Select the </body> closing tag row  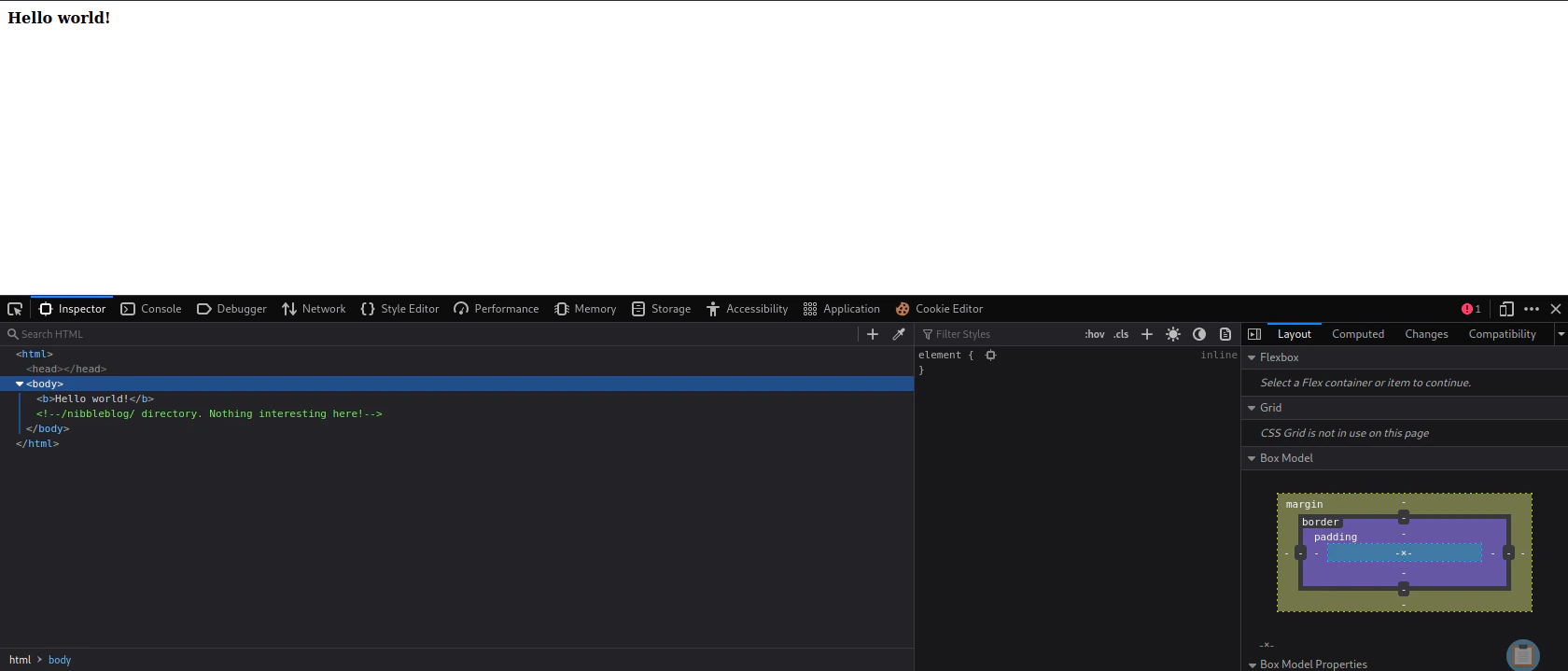48,428
